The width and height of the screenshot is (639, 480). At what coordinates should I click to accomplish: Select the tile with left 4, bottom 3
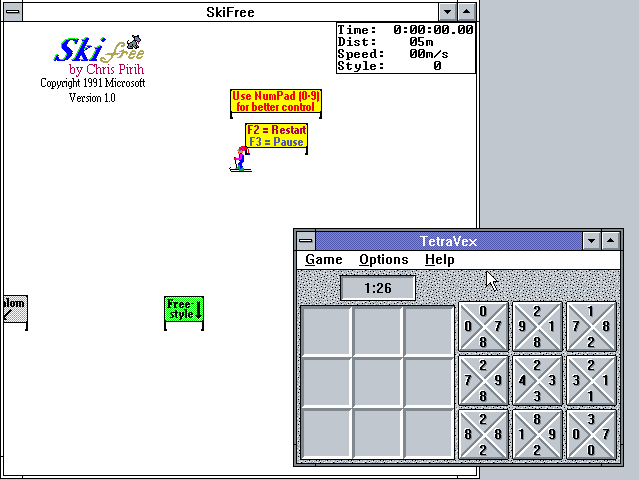click(x=537, y=380)
